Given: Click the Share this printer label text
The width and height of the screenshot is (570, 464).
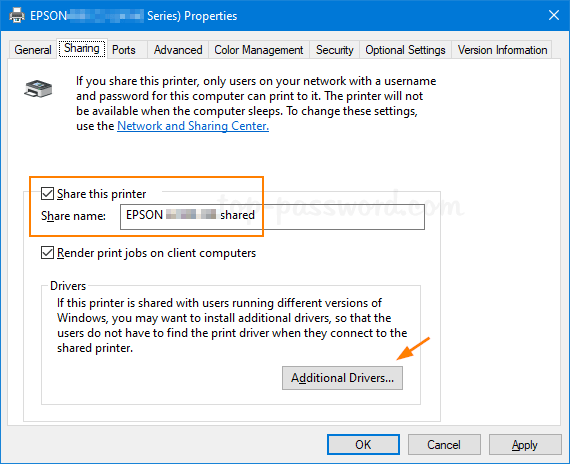Looking at the screenshot, I should [101, 194].
